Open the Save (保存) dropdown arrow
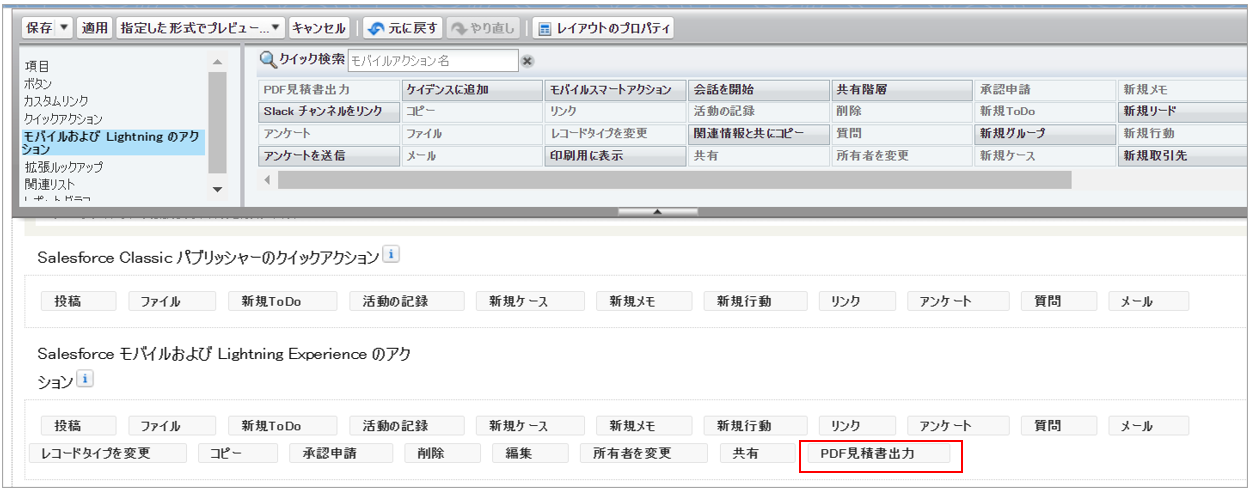This screenshot has height=494, width=1254. click(x=65, y=28)
